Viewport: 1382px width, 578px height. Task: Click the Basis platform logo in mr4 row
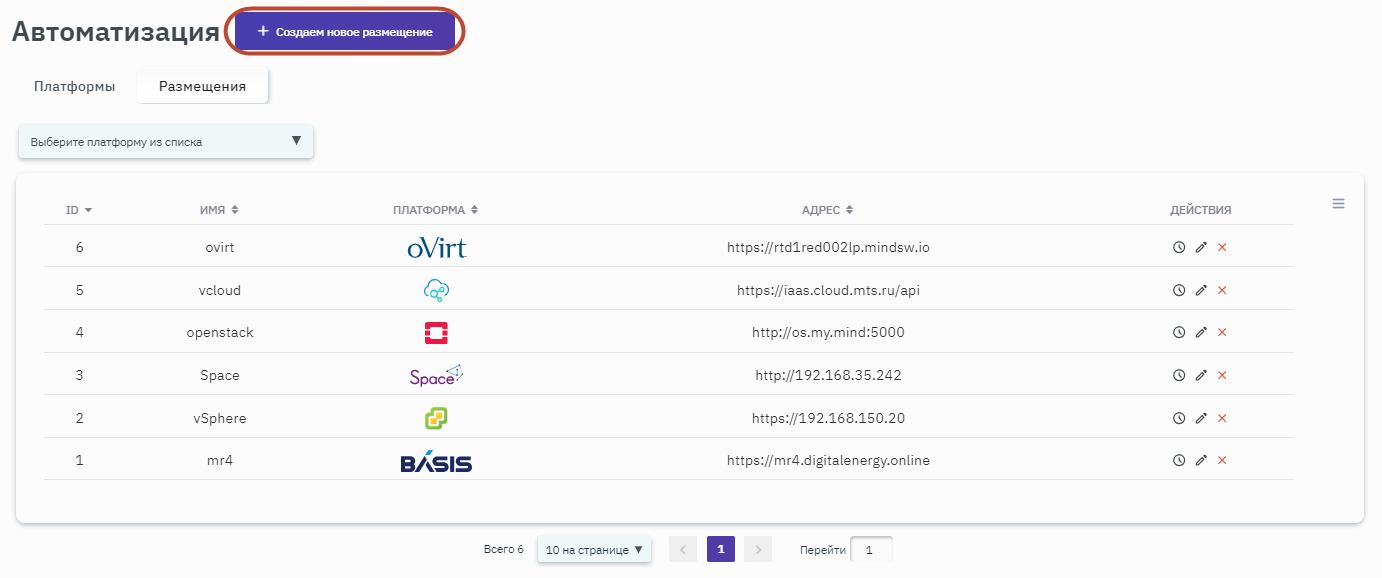[x=436, y=461]
